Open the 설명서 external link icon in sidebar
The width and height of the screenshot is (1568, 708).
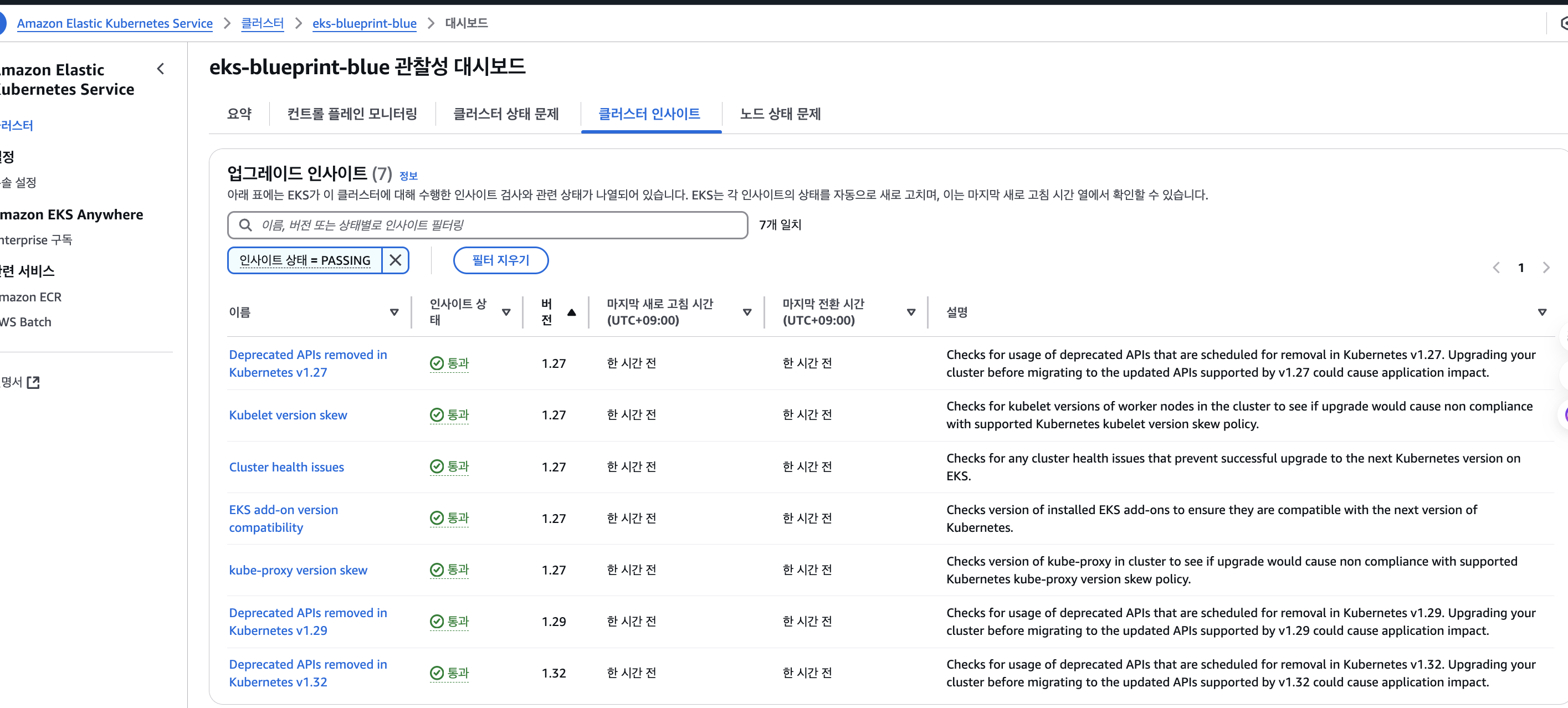coord(33,382)
